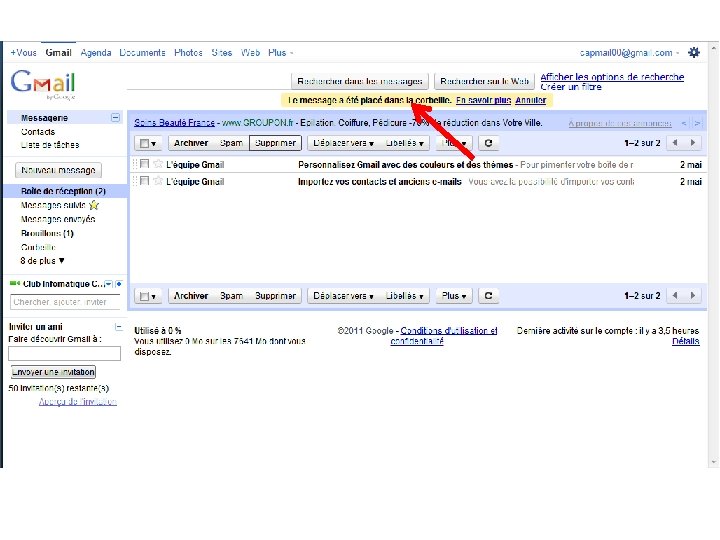This screenshot has width=720, height=540.
Task: Open Web in the top bar
Action: pyautogui.click(x=250, y=53)
